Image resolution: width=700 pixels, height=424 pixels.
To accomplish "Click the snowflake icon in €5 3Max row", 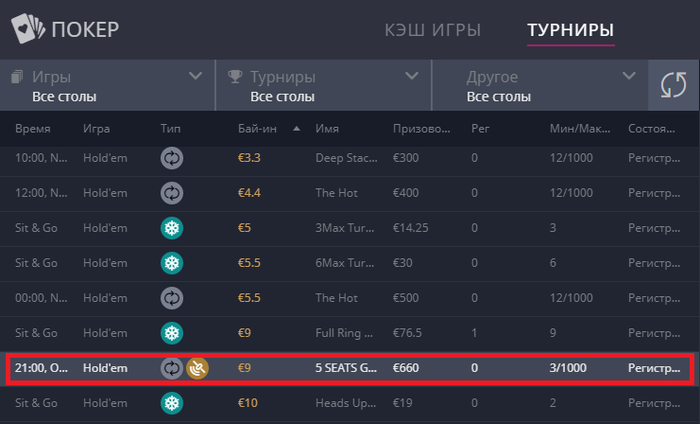I will pyautogui.click(x=172, y=228).
